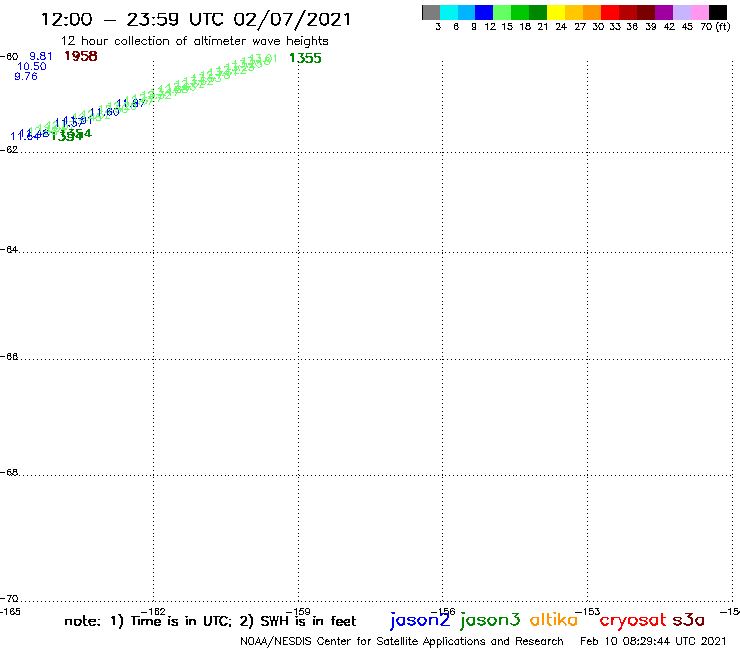
Task: Click the NOAA/NESDIS Center attribution text
Action: coord(402,642)
